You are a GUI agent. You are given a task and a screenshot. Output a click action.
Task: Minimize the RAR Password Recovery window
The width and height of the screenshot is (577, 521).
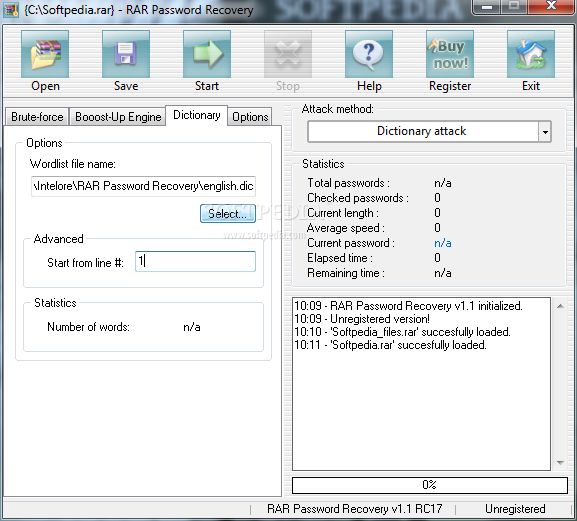(486, 7)
